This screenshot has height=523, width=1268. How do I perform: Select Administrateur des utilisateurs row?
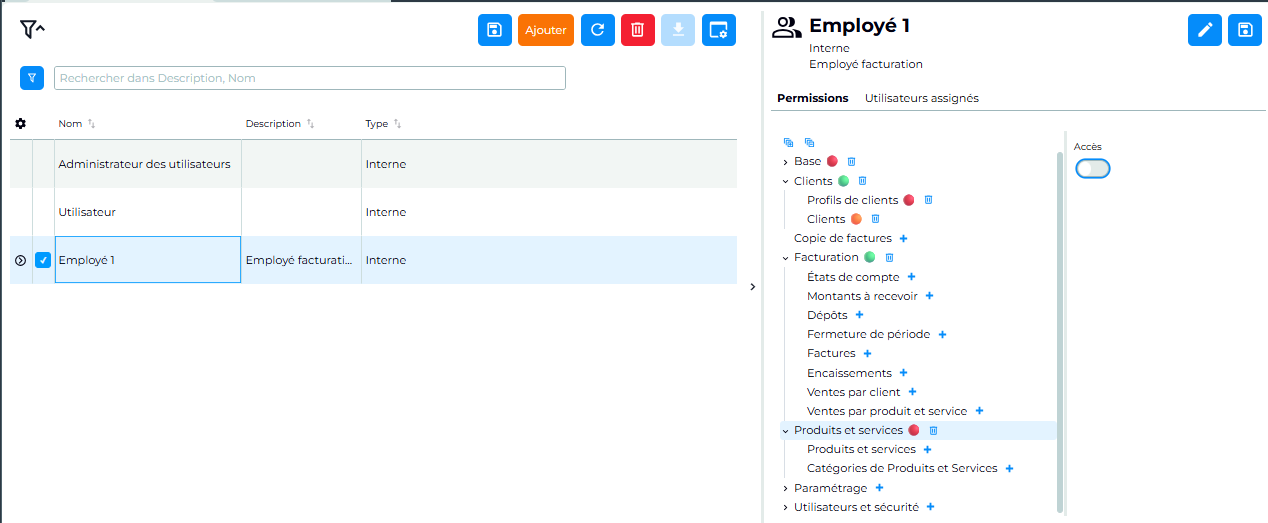[373, 164]
